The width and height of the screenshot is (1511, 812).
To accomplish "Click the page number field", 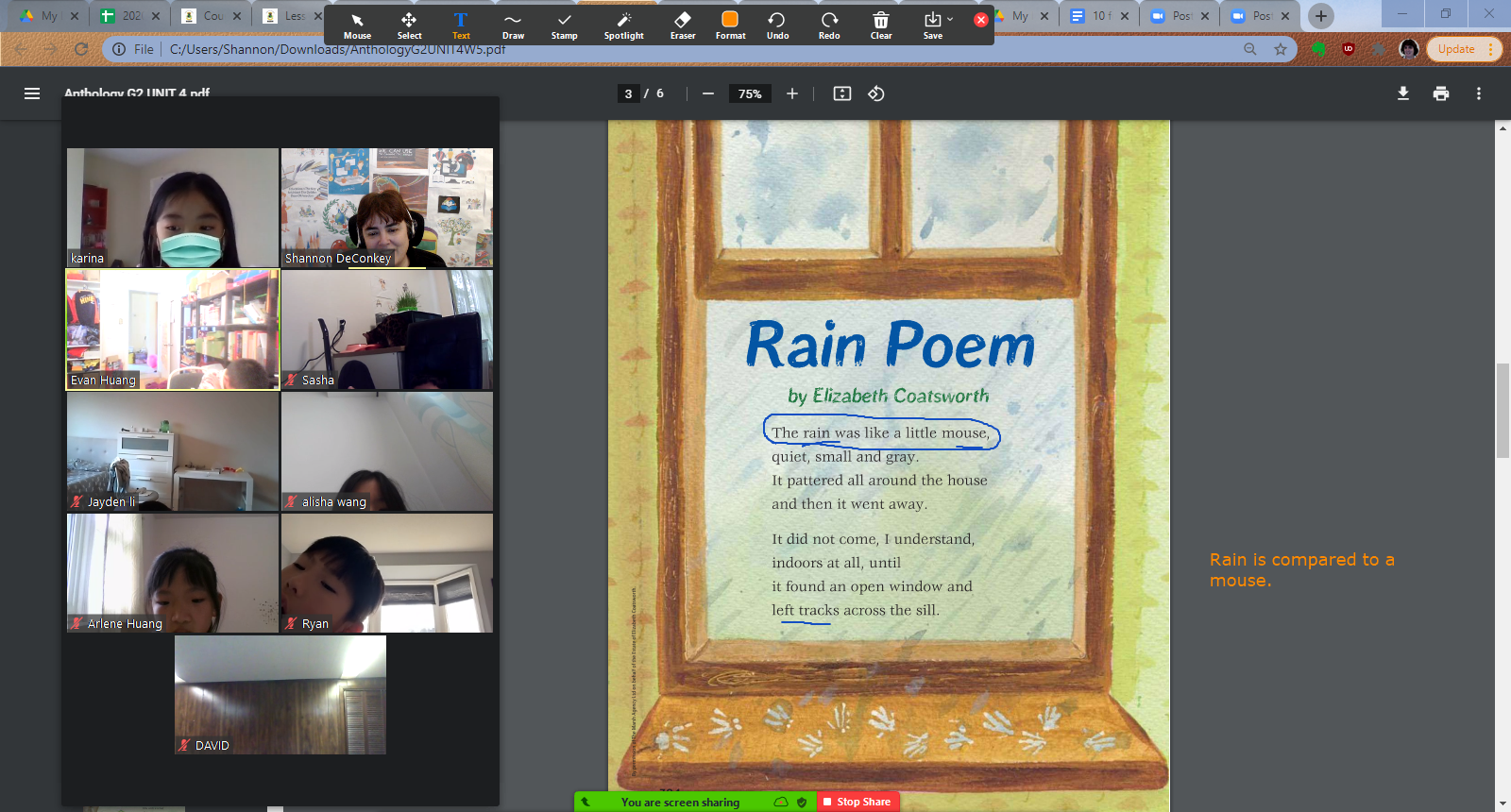I will [x=628, y=93].
